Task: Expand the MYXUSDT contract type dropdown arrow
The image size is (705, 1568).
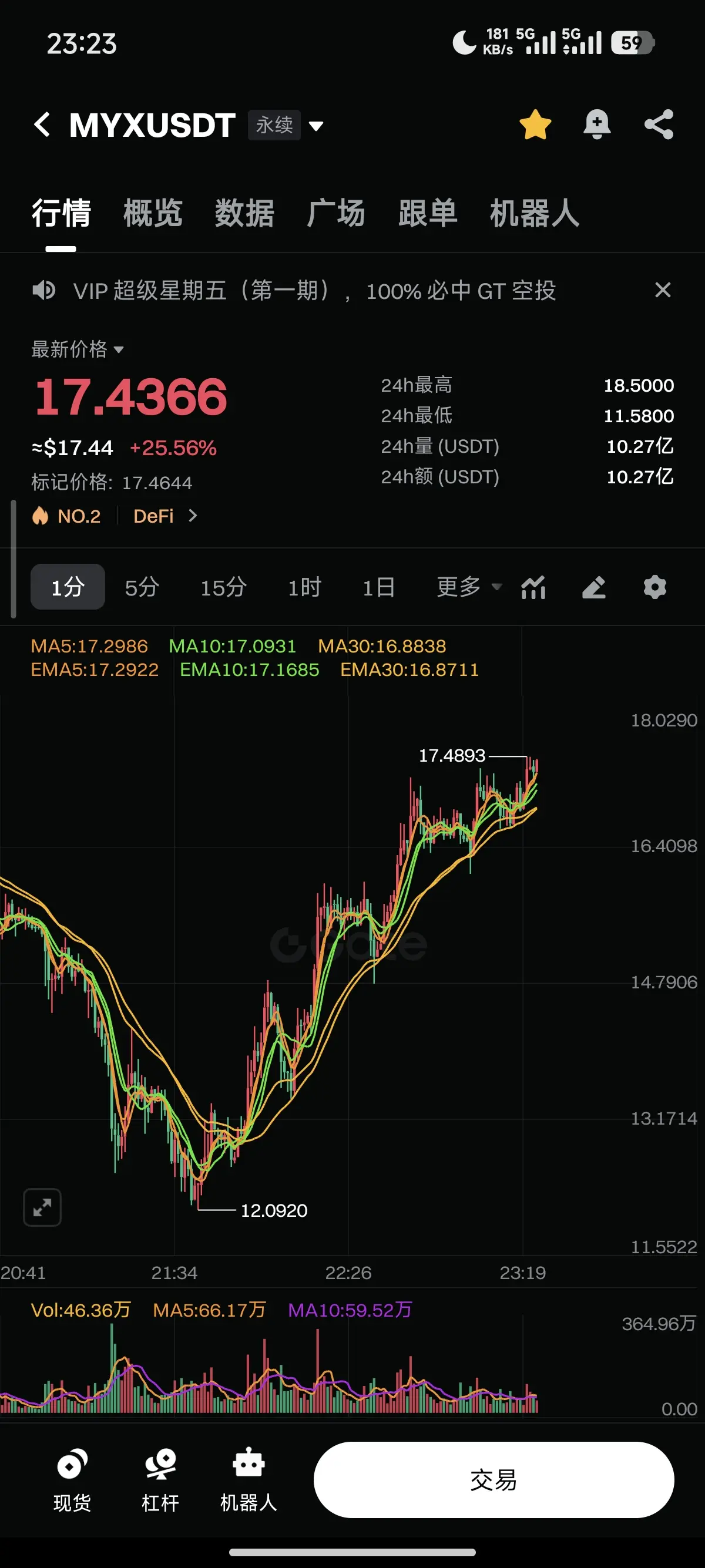Action: [315, 126]
